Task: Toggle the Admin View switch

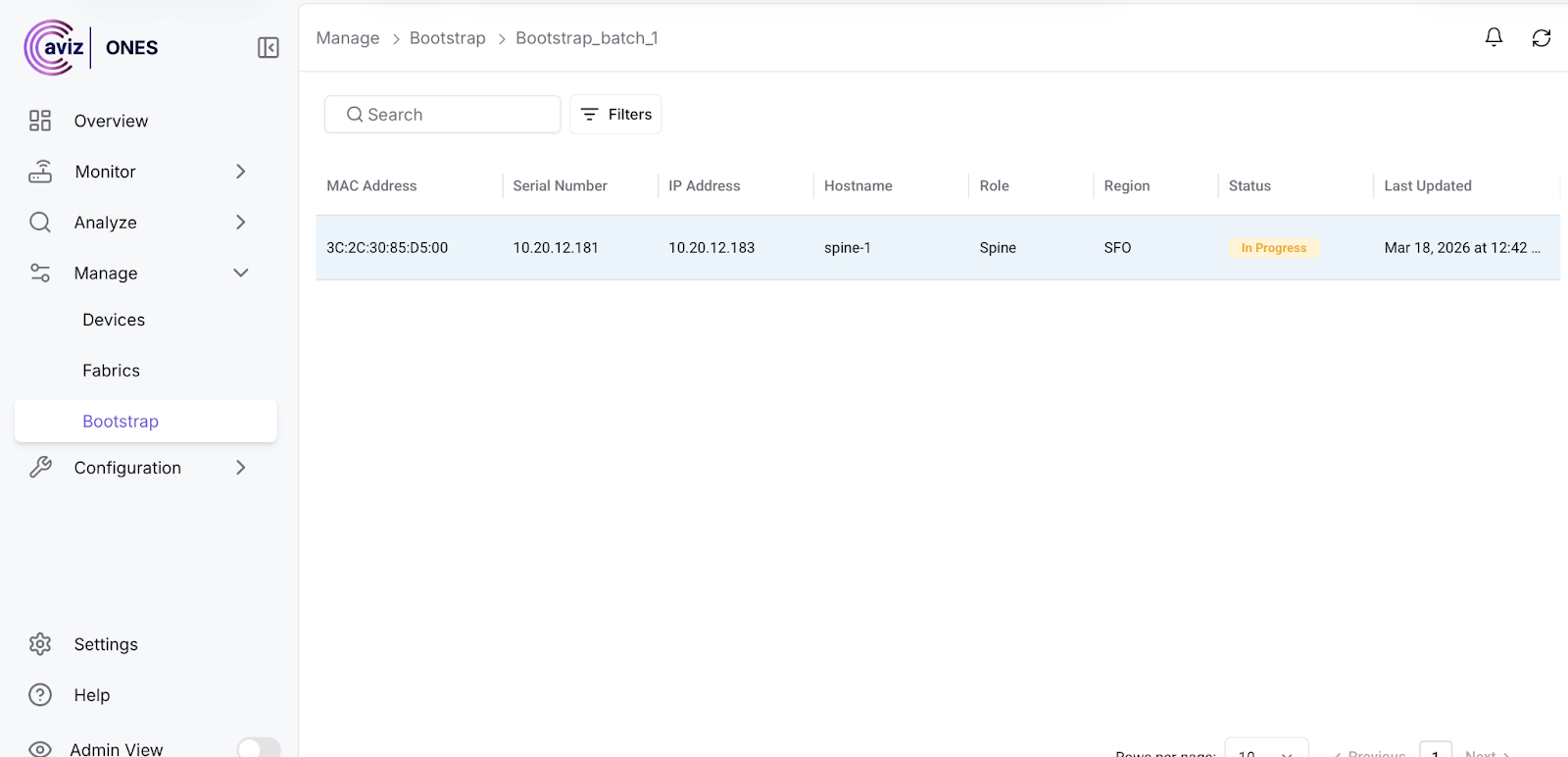Action: pyautogui.click(x=258, y=748)
